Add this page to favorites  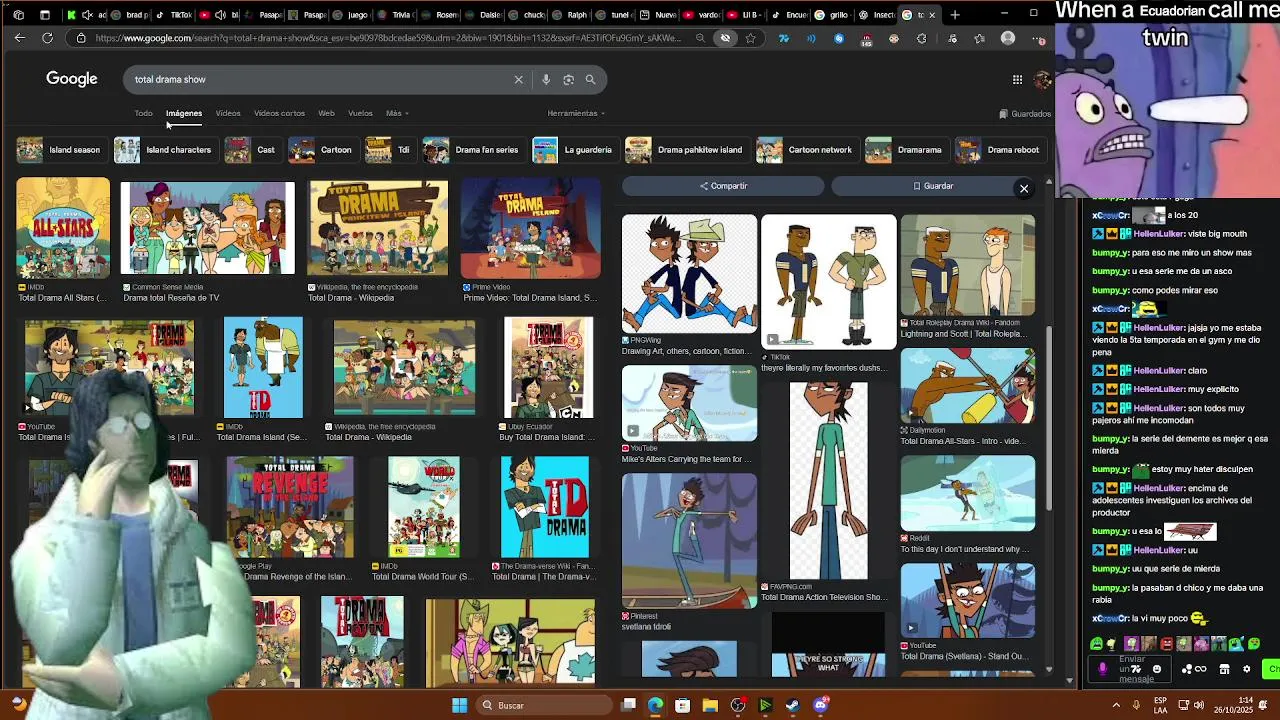tap(750, 38)
